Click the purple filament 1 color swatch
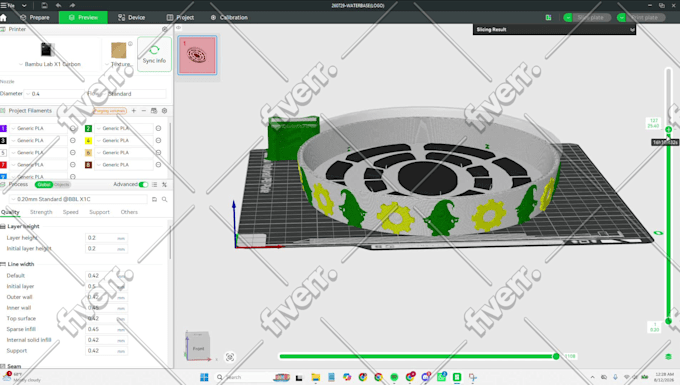 [3, 128]
